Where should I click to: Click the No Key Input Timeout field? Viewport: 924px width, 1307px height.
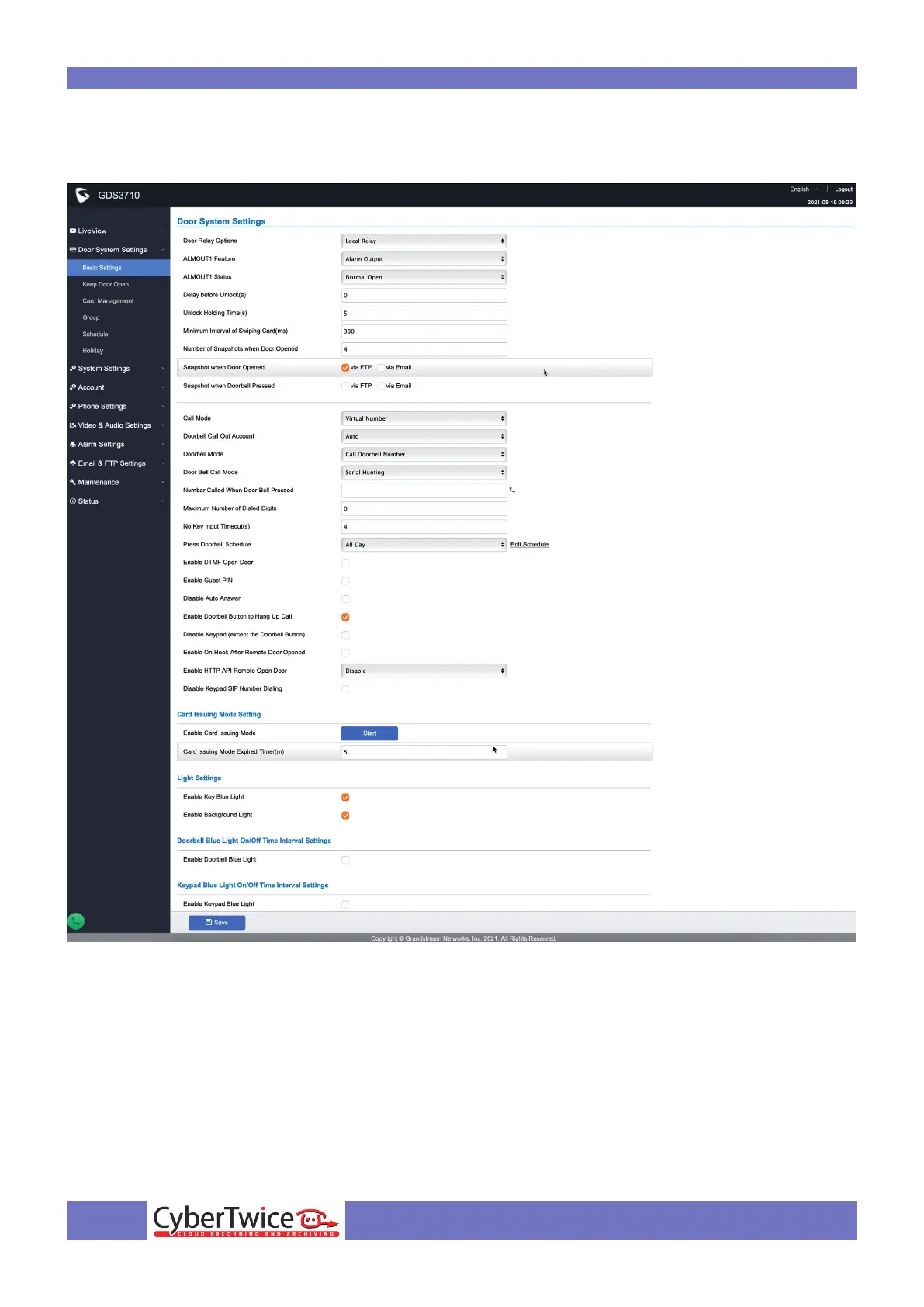[424, 526]
